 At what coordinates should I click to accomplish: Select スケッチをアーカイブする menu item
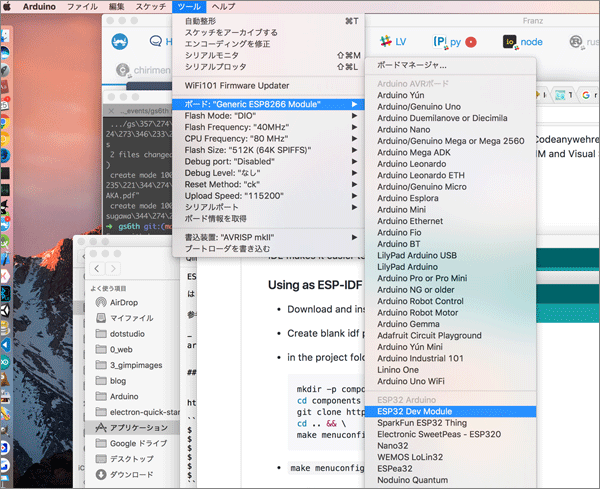(268, 33)
